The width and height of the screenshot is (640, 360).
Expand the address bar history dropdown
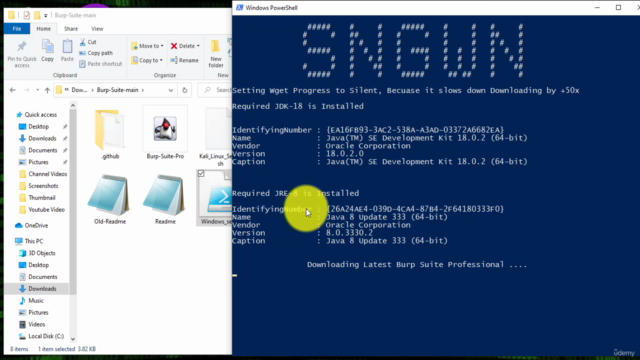pos(171,90)
